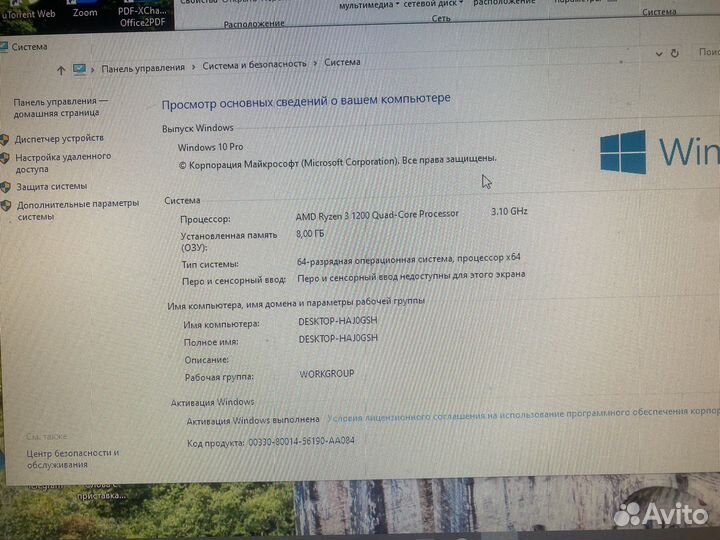Expand chevron after Панель управления breadcrumb
The height and width of the screenshot is (540, 720).
(193, 67)
